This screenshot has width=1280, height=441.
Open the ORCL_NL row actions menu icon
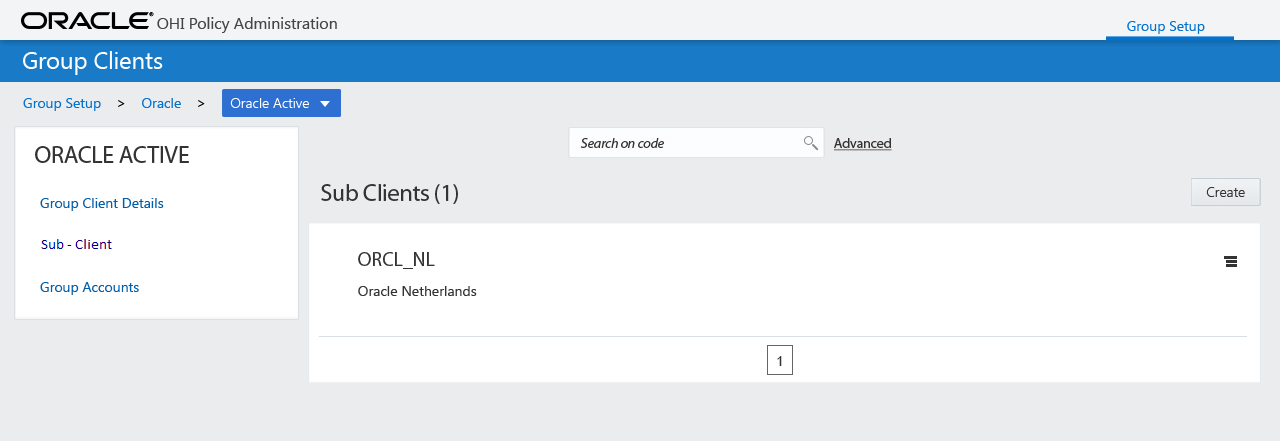point(1230,262)
